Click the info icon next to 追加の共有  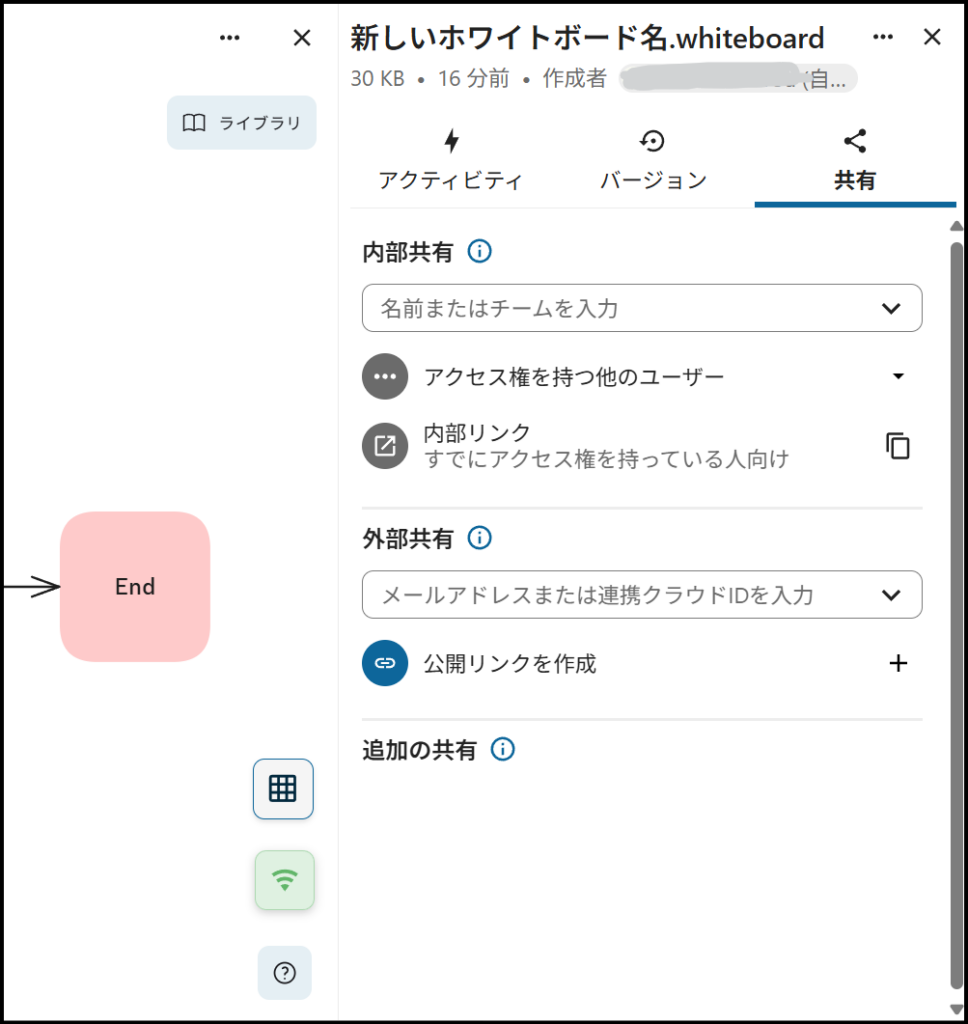coord(503,750)
